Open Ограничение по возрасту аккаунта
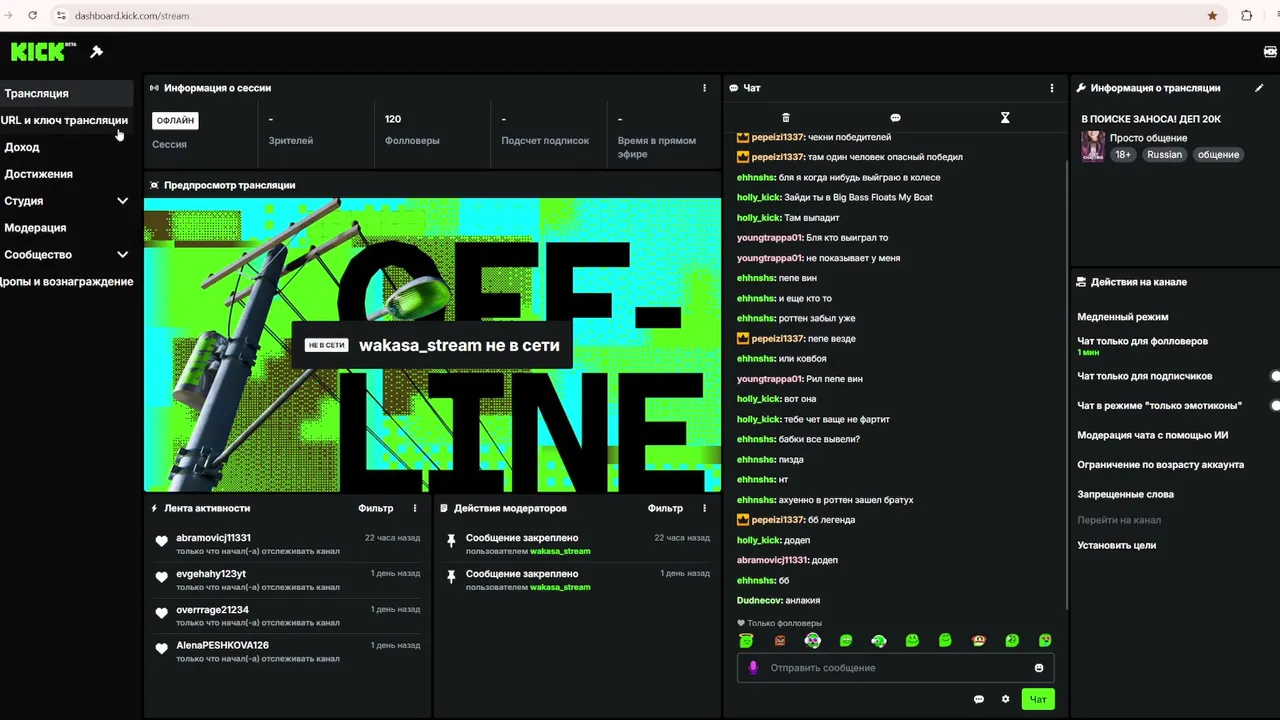Viewport: 1280px width, 720px height. [x=1160, y=465]
